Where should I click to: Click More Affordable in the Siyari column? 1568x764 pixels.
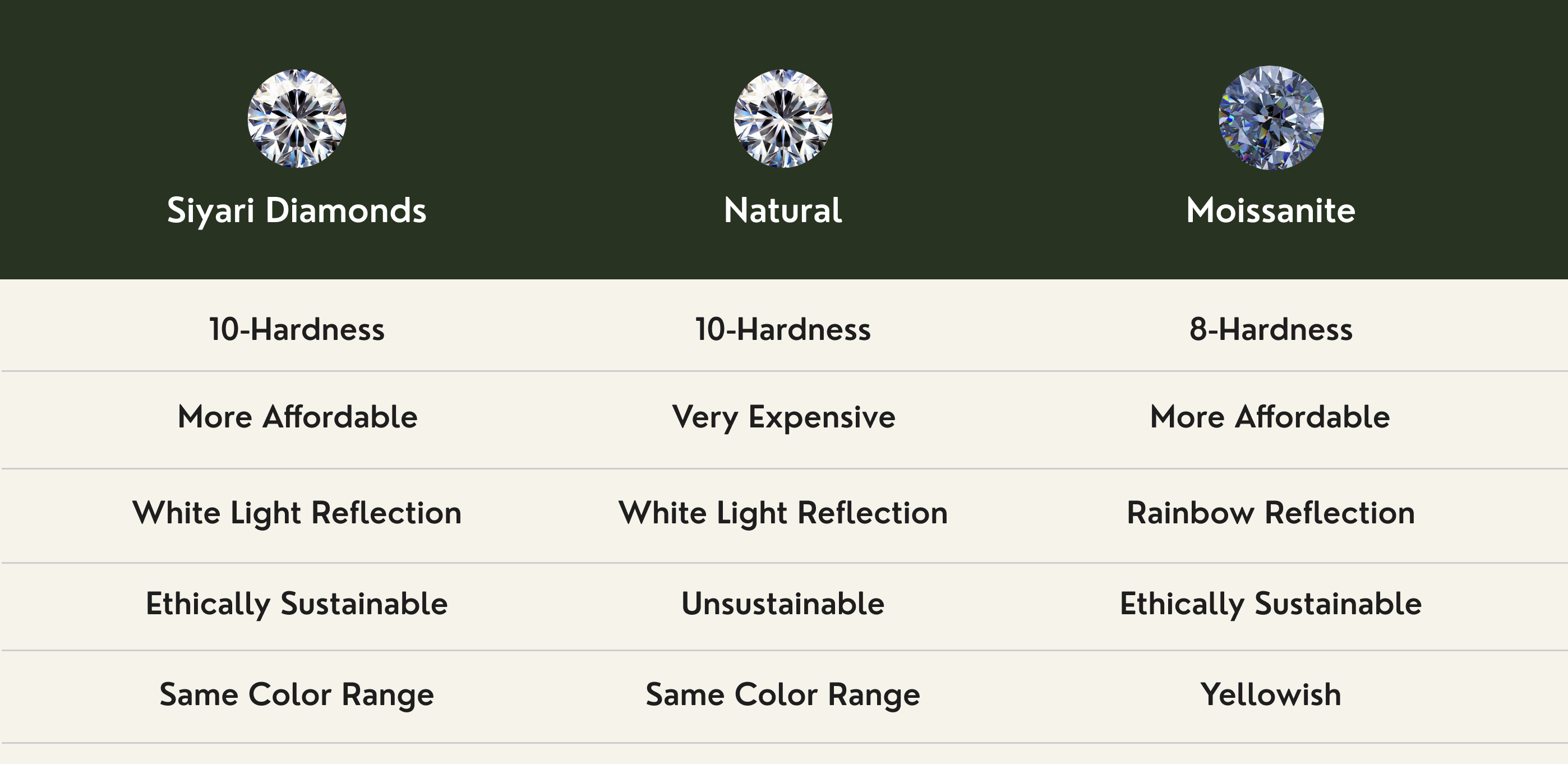(297, 417)
